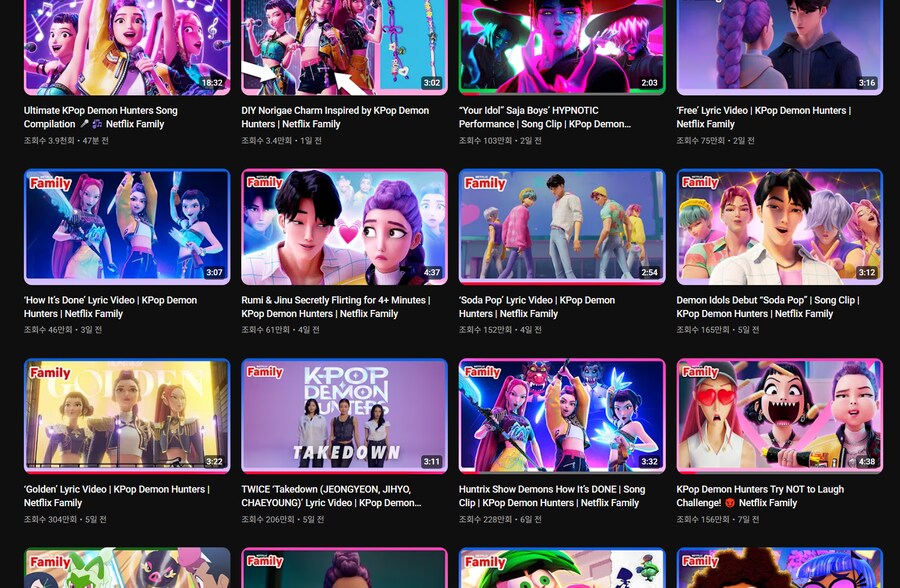Click title 'Ultimate KPop Demon Hunters Song Compilation'

[x=100, y=117]
